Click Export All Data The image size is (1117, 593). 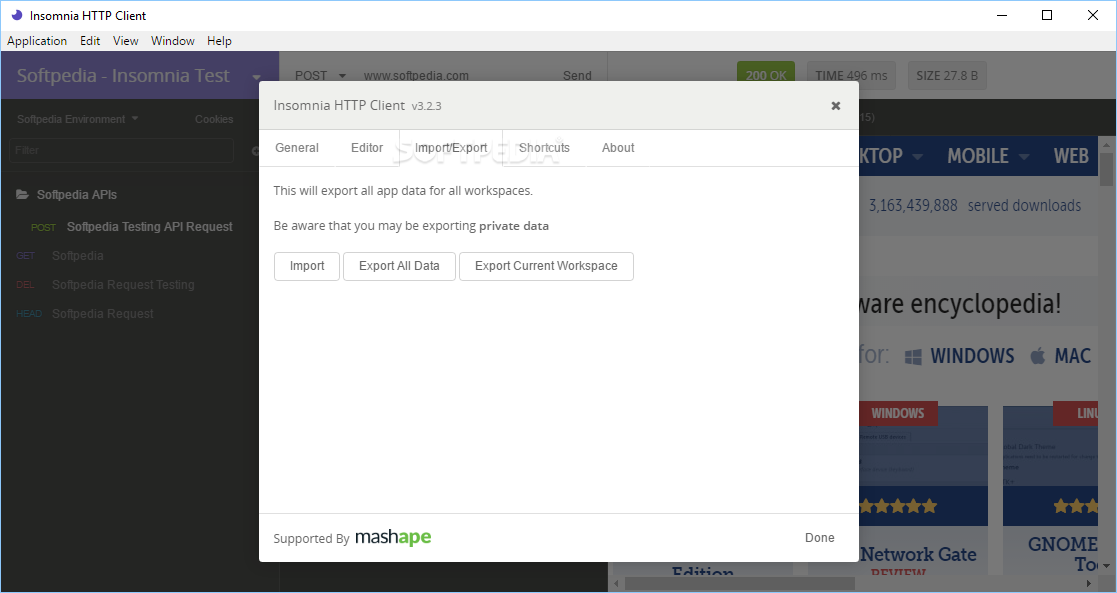click(x=399, y=266)
